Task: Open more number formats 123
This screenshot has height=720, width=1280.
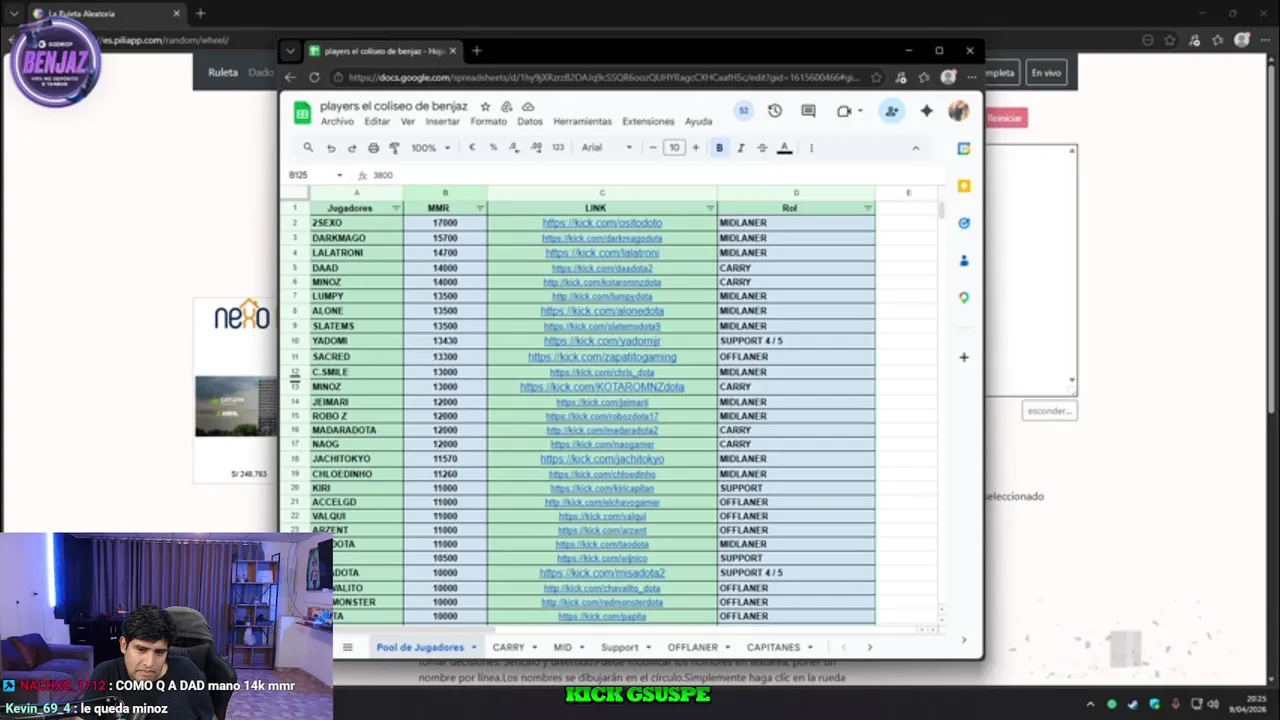Action: [x=558, y=147]
